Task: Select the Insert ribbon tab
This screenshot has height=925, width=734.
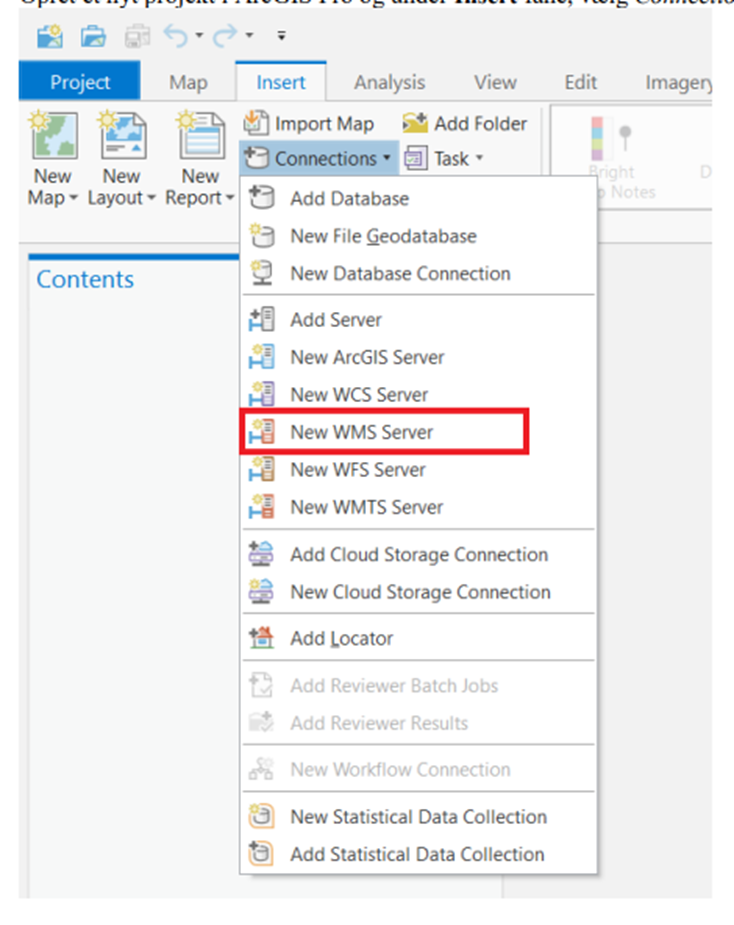Action: 281,82
